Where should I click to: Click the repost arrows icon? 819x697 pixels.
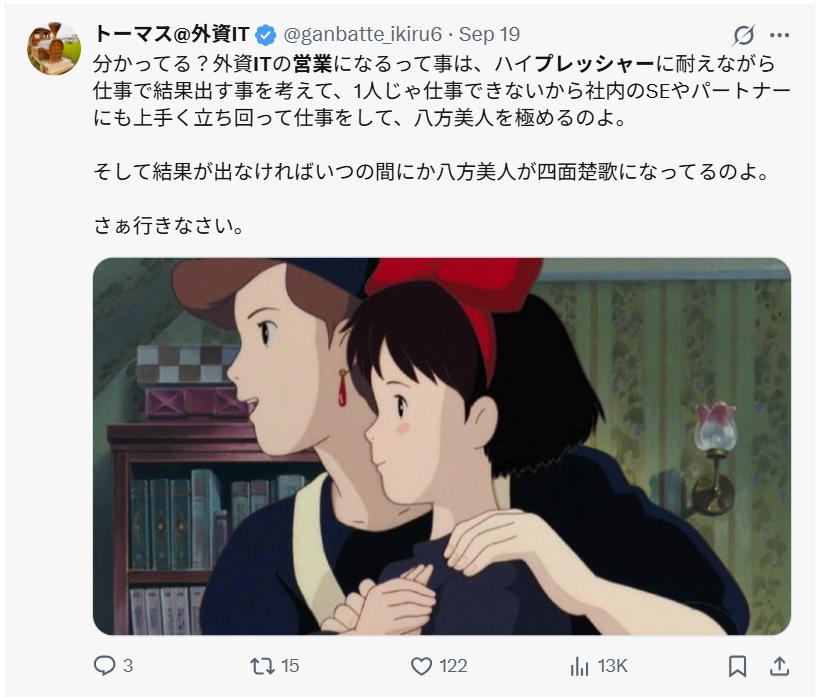(x=262, y=666)
